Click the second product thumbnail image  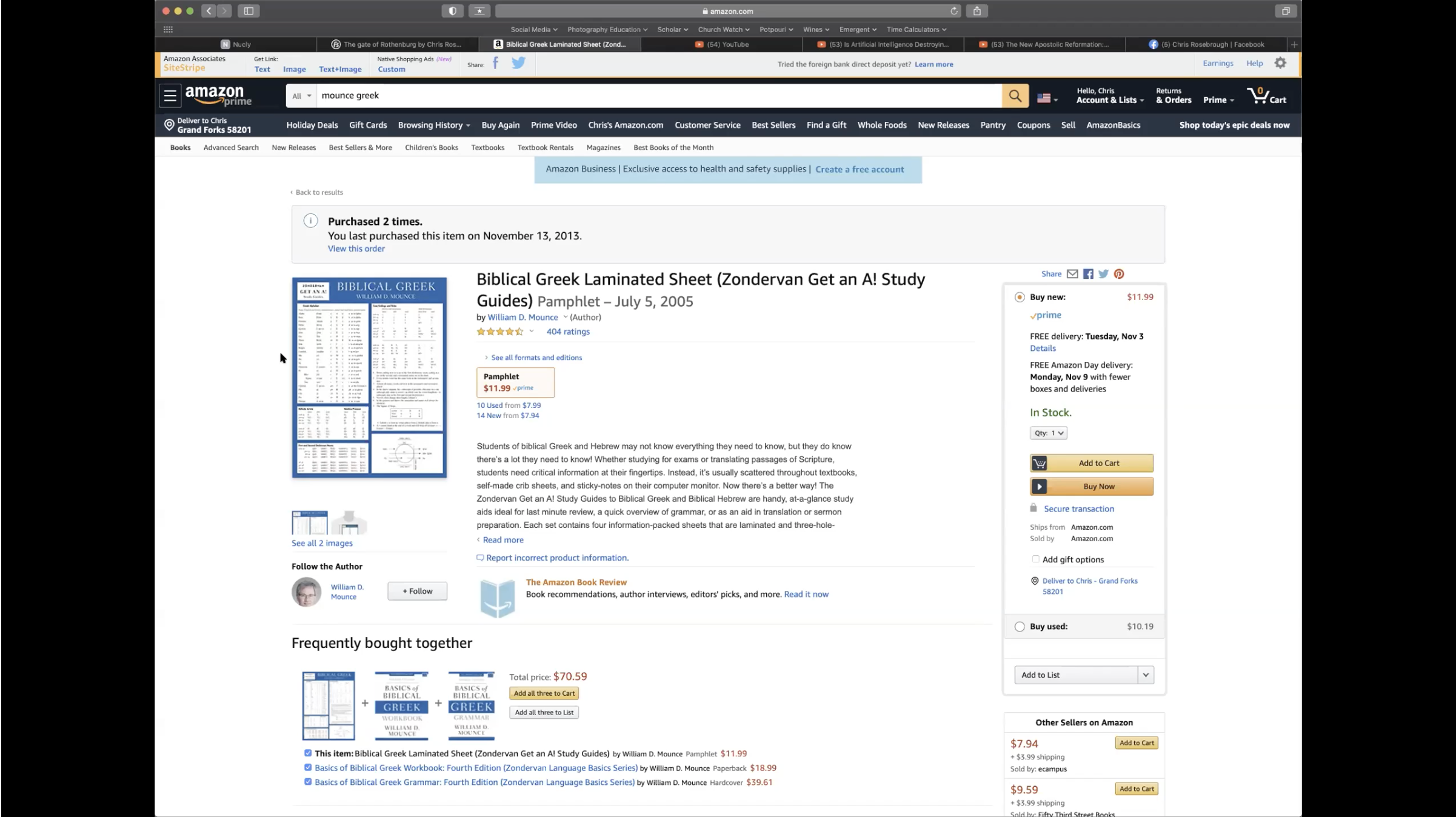349,522
